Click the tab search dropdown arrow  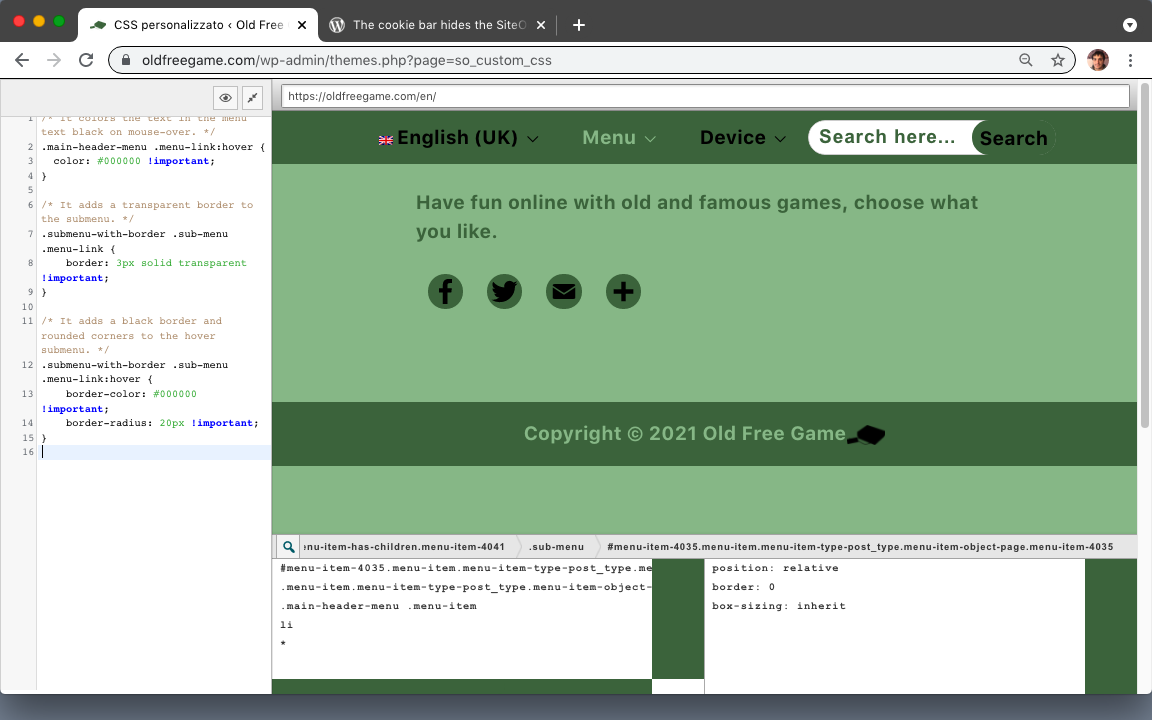tap(1130, 25)
